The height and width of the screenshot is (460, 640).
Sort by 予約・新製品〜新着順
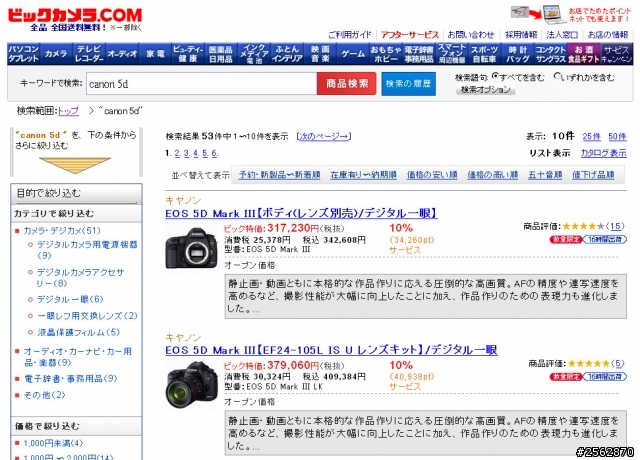pyautogui.click(x=280, y=175)
